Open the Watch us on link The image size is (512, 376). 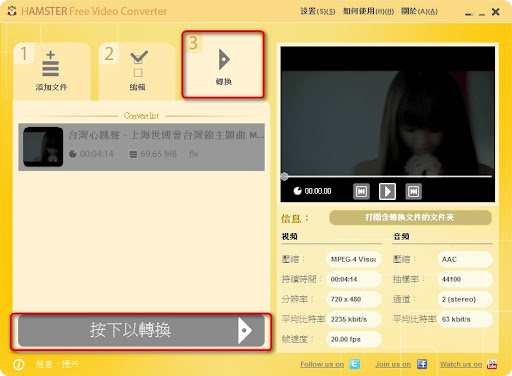click(x=461, y=364)
